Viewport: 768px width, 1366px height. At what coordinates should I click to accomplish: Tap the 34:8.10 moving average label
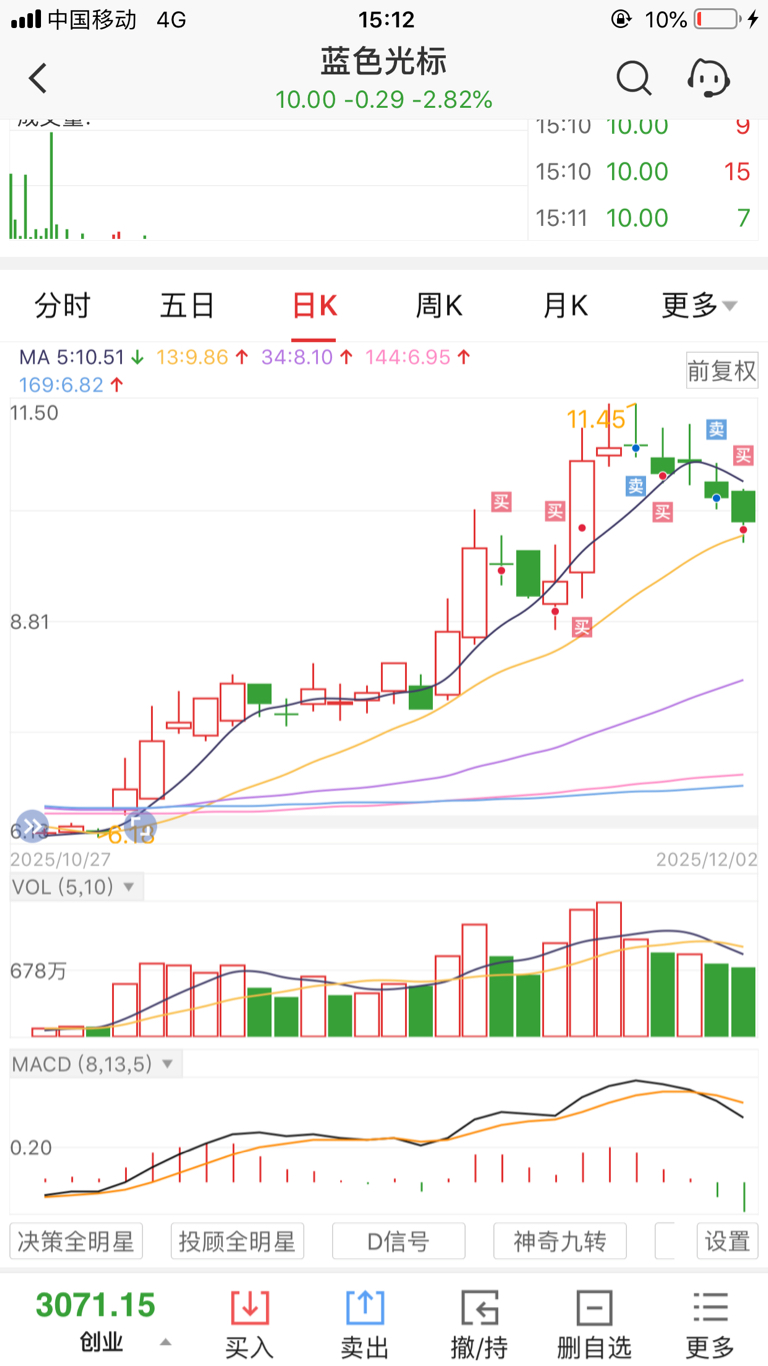[x=306, y=357]
